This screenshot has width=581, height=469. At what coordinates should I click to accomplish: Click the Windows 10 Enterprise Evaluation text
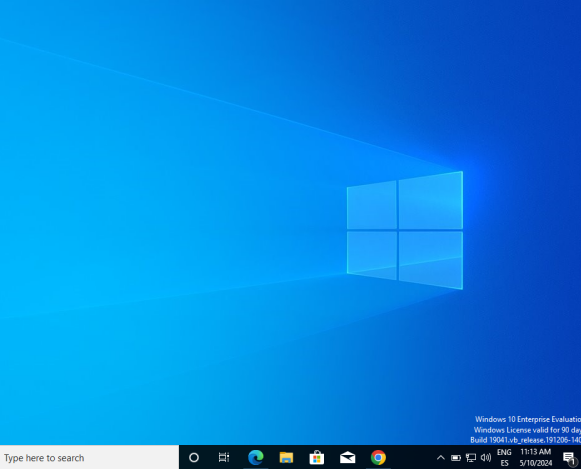pyautogui.click(x=528, y=419)
